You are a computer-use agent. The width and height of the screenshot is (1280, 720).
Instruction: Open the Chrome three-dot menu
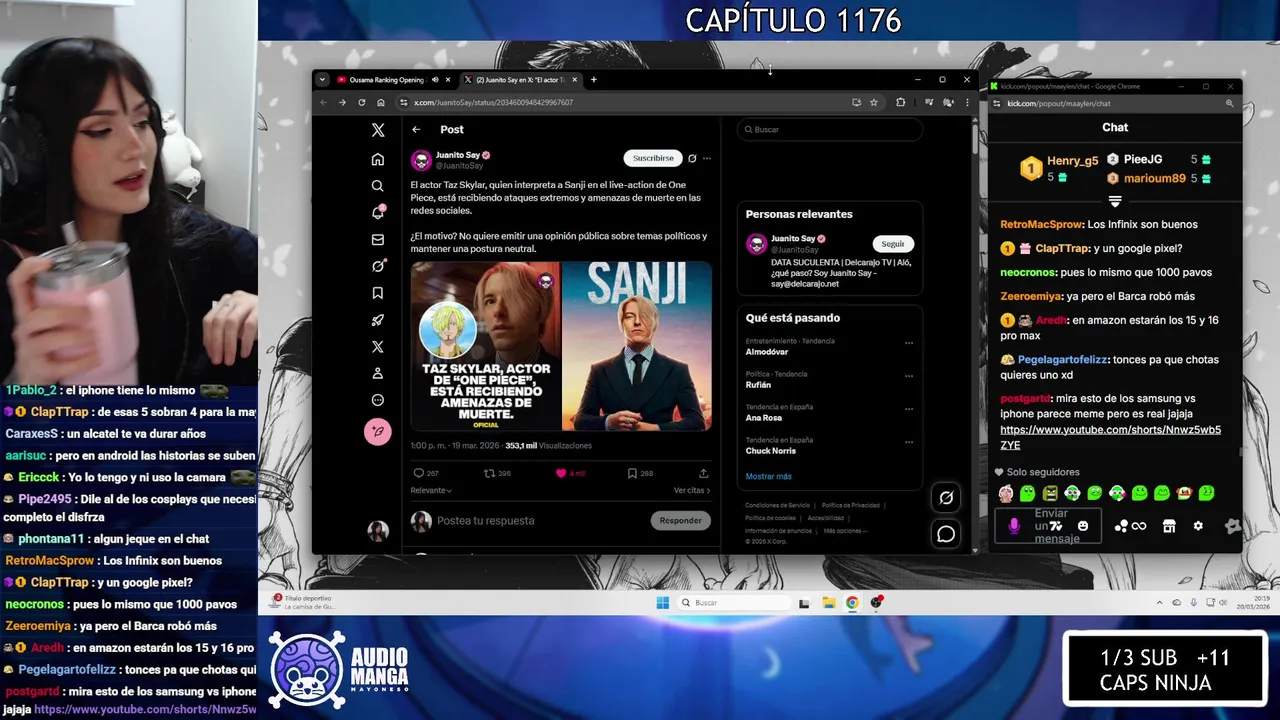coord(966,102)
